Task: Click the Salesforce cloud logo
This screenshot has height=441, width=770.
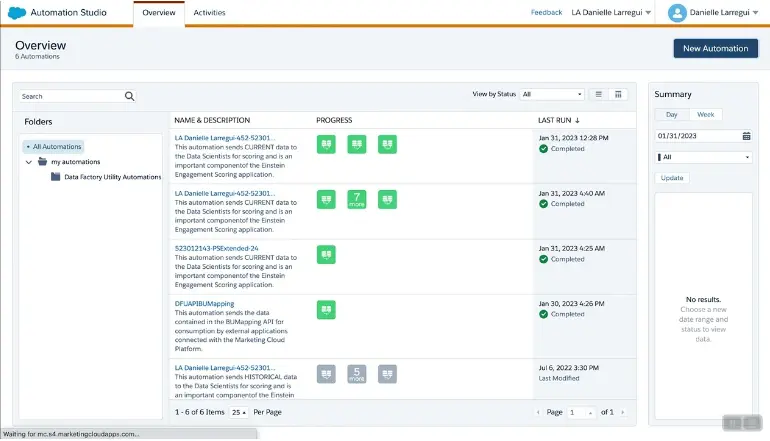Action: (x=17, y=13)
